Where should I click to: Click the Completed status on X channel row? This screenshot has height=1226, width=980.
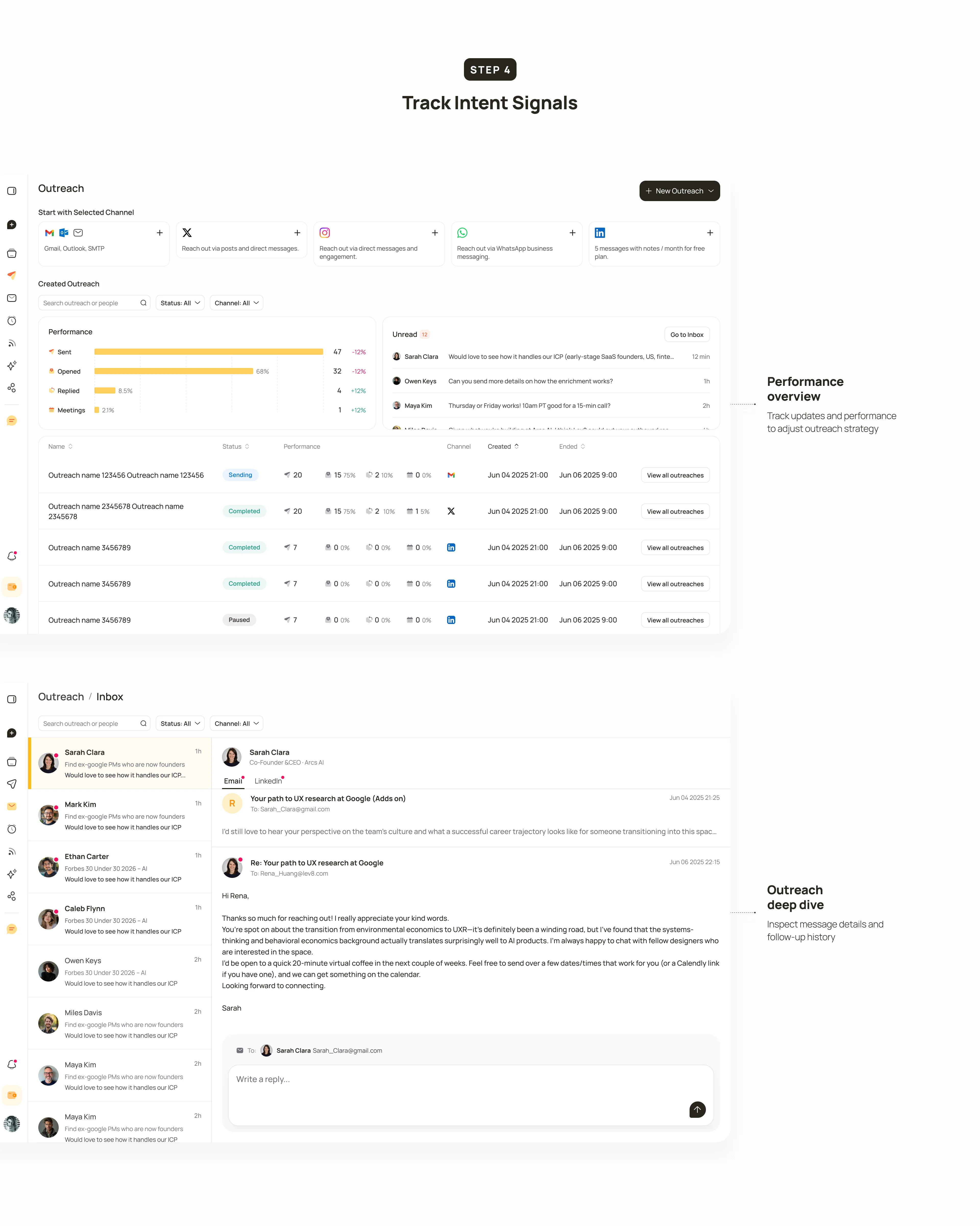pyautogui.click(x=244, y=511)
